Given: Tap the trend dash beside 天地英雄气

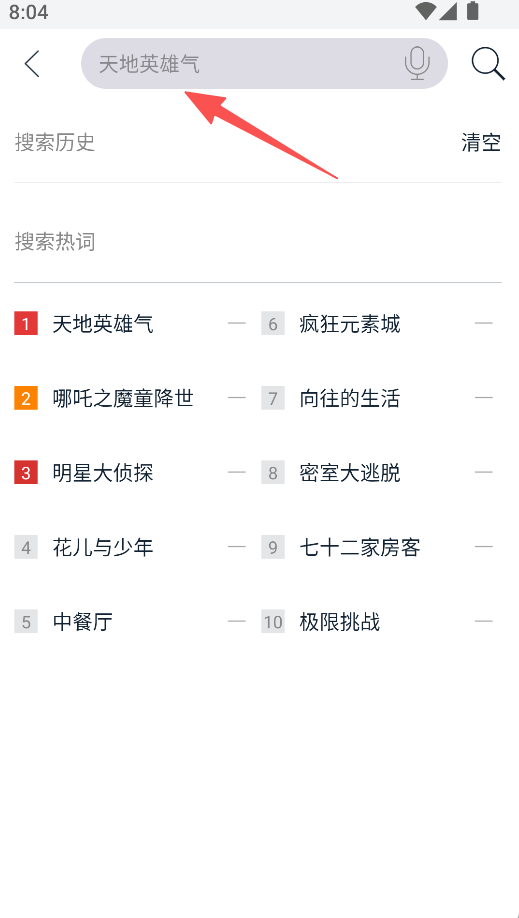Looking at the screenshot, I should tap(237, 323).
